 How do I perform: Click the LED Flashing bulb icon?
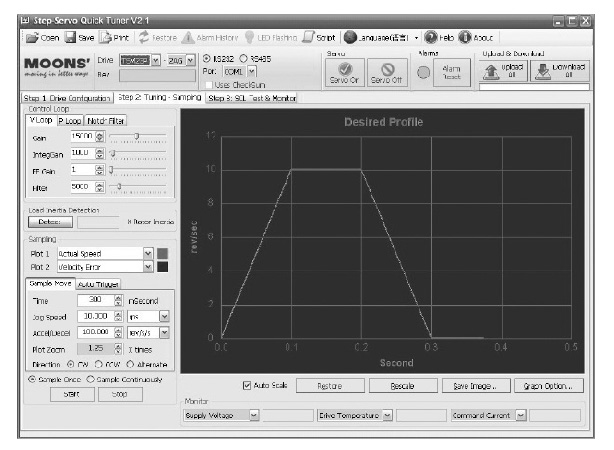point(249,38)
